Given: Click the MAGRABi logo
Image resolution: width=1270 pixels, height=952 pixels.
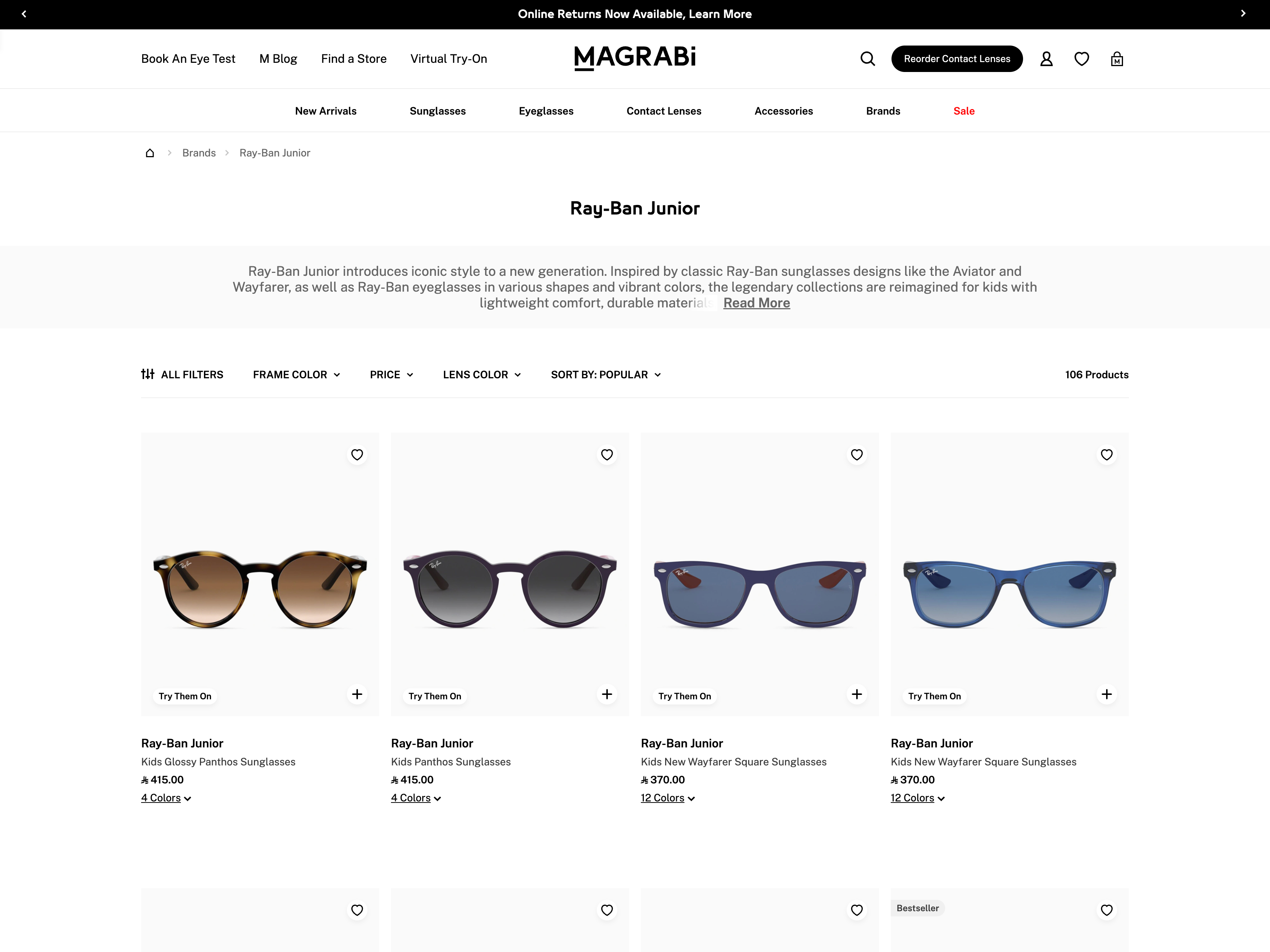Looking at the screenshot, I should pyautogui.click(x=635, y=58).
